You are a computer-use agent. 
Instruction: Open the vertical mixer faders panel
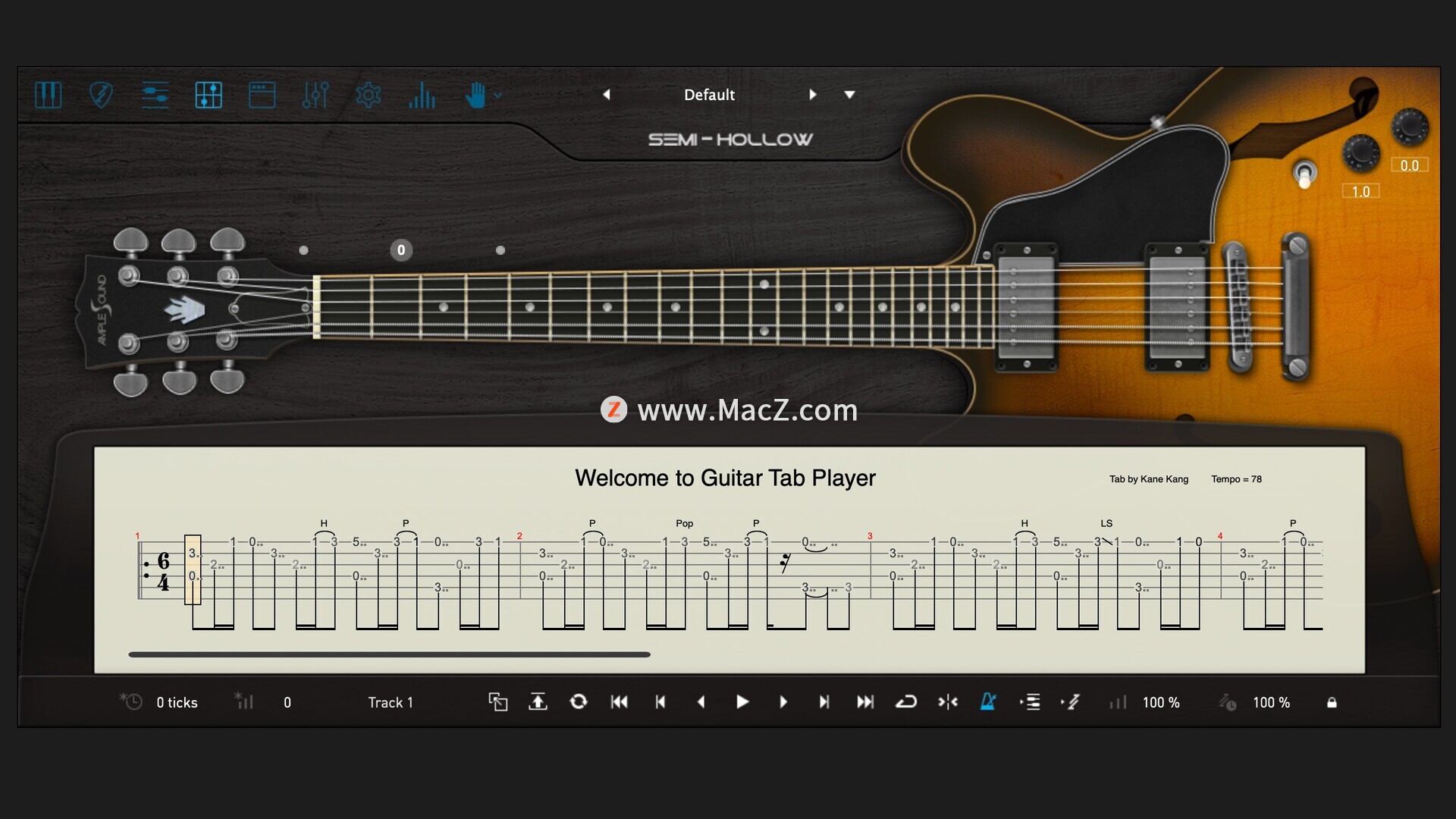tap(315, 95)
